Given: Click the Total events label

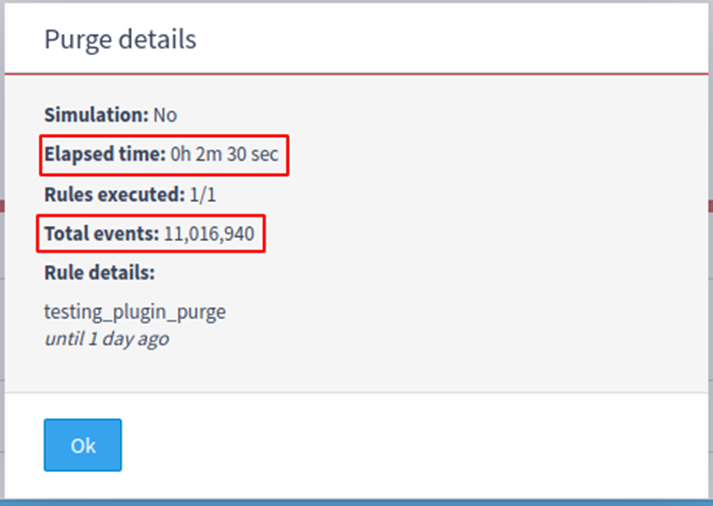Looking at the screenshot, I should coord(101,234).
